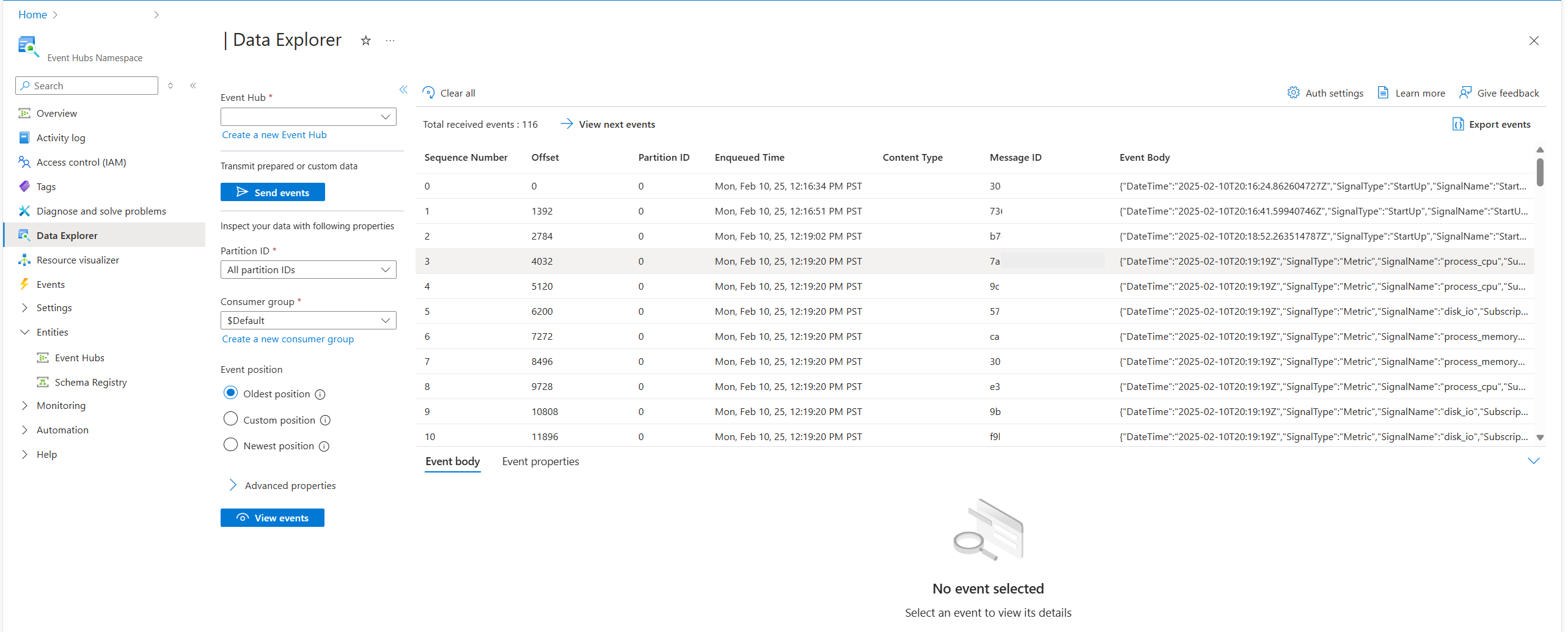Open Diagnose and solve problems icon
Screen dimensions: 1568x632
(24, 211)
